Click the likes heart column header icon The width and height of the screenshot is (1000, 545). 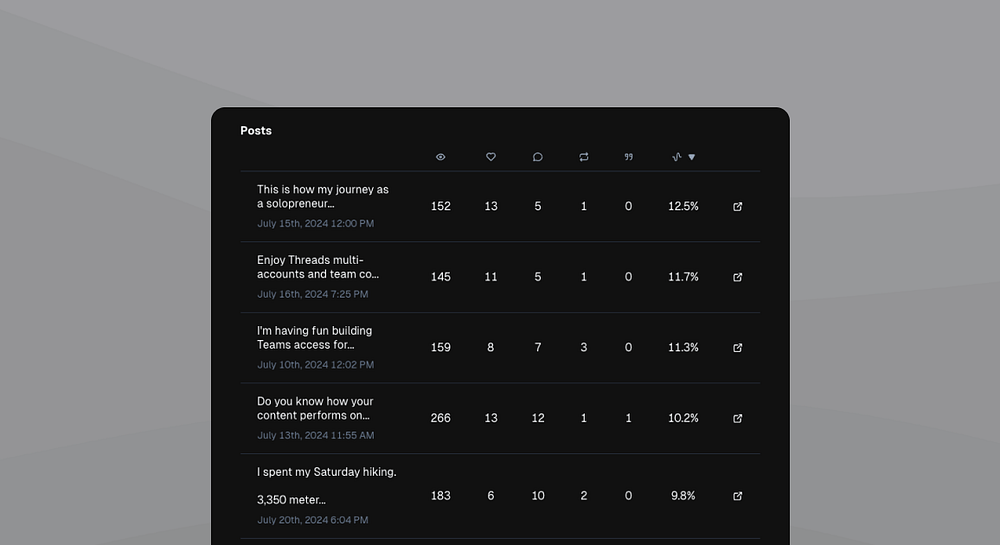coord(491,157)
